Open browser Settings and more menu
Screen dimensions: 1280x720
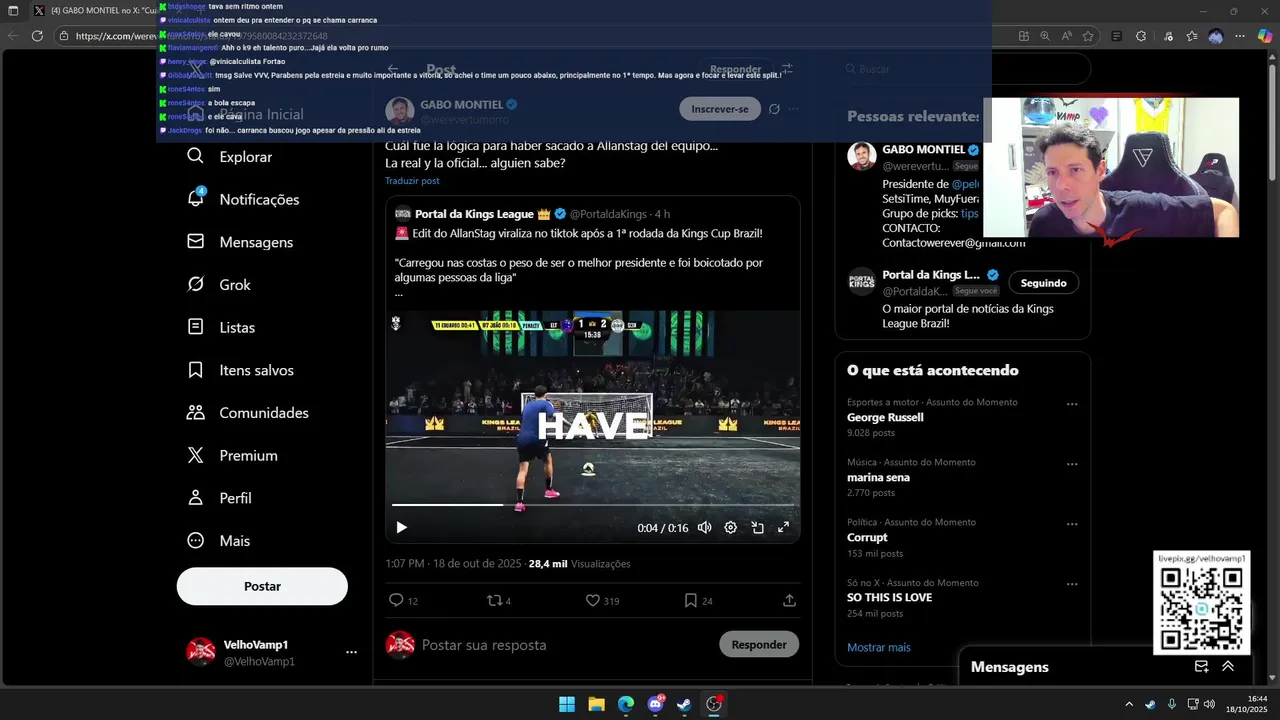[1241, 36]
